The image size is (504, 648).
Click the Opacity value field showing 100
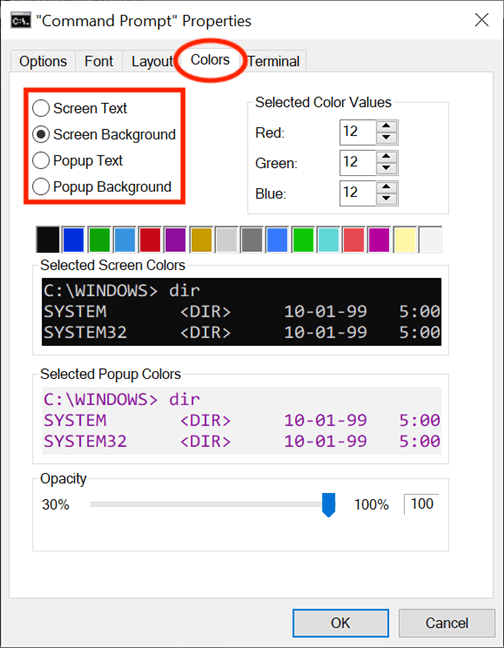tap(421, 504)
